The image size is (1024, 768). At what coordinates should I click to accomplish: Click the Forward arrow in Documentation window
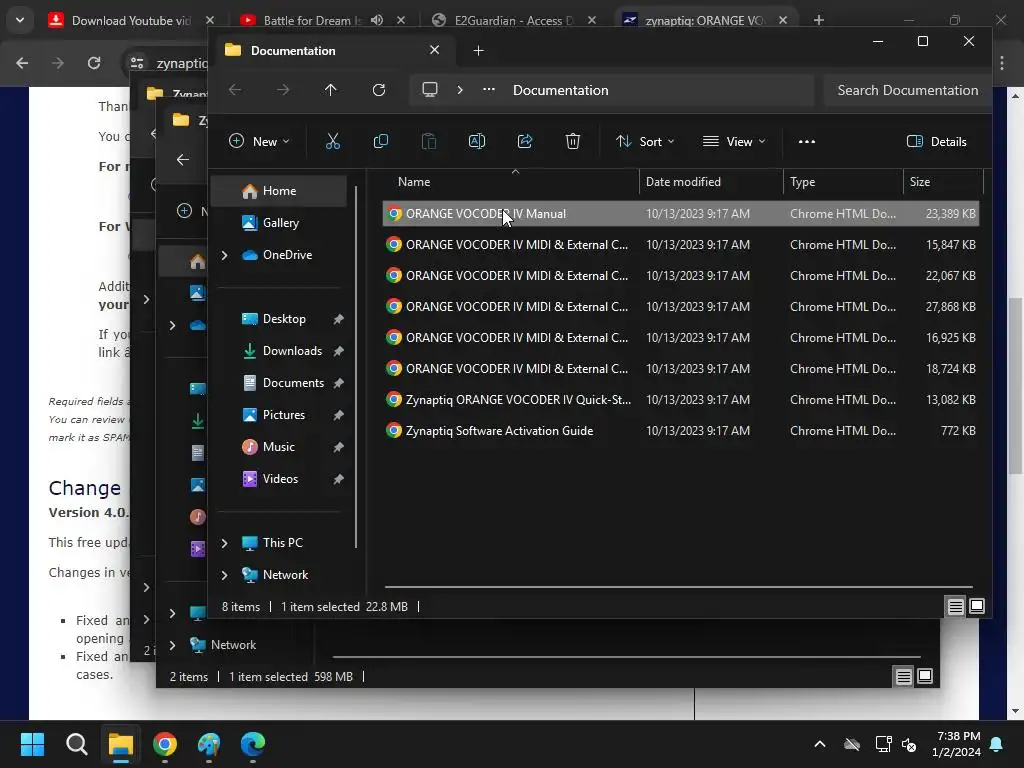pyautogui.click(x=283, y=90)
